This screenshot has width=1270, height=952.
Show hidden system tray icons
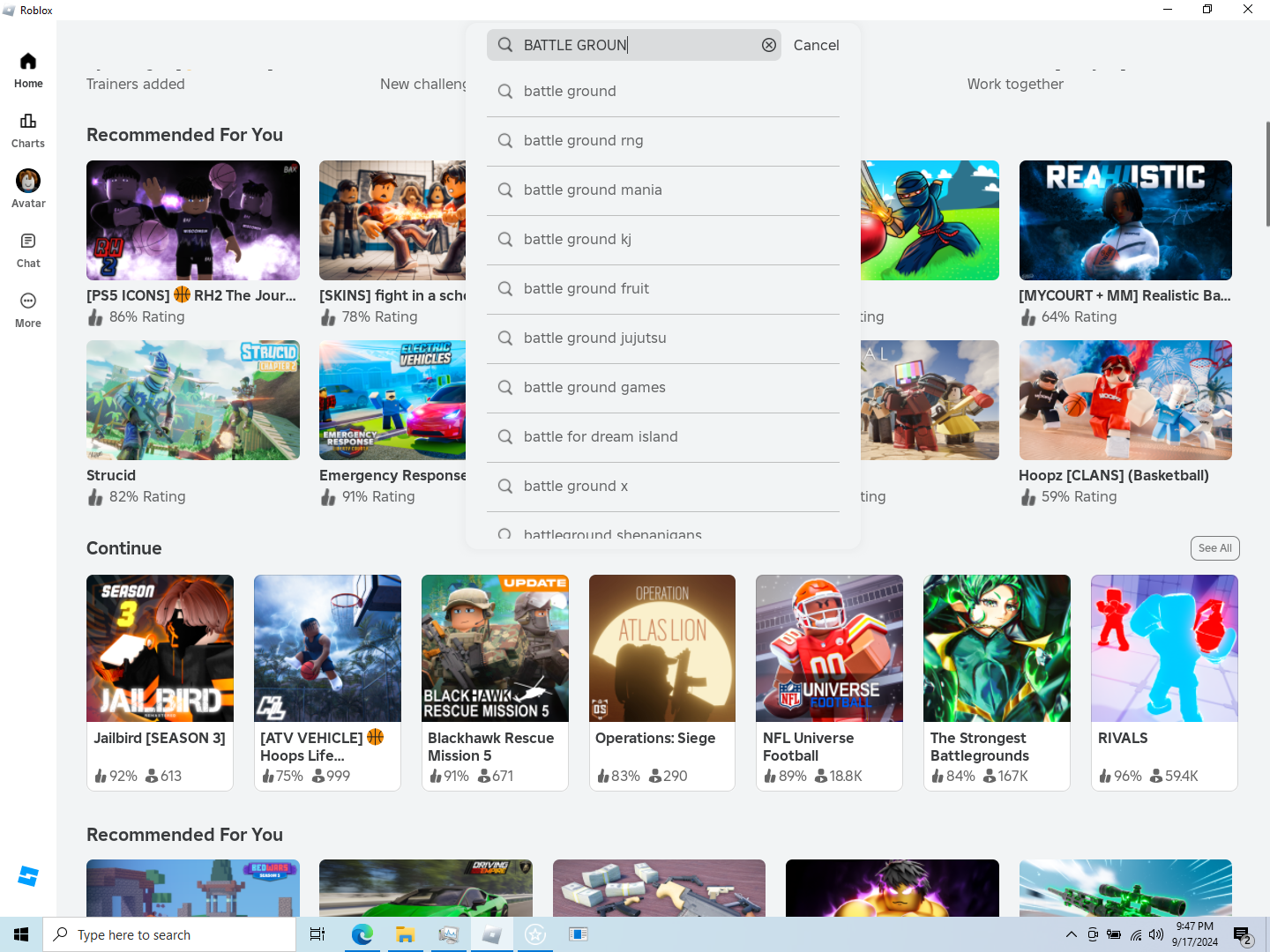coord(1071,934)
